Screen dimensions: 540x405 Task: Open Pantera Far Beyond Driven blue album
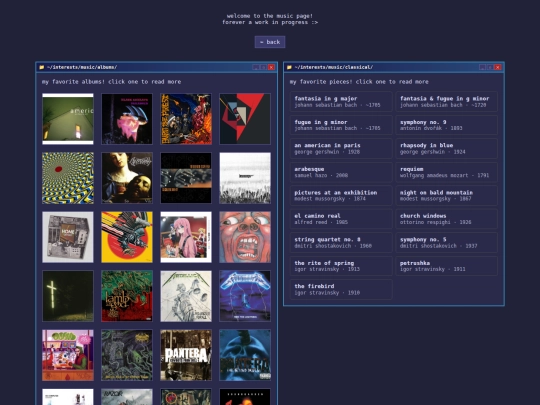click(x=245, y=355)
